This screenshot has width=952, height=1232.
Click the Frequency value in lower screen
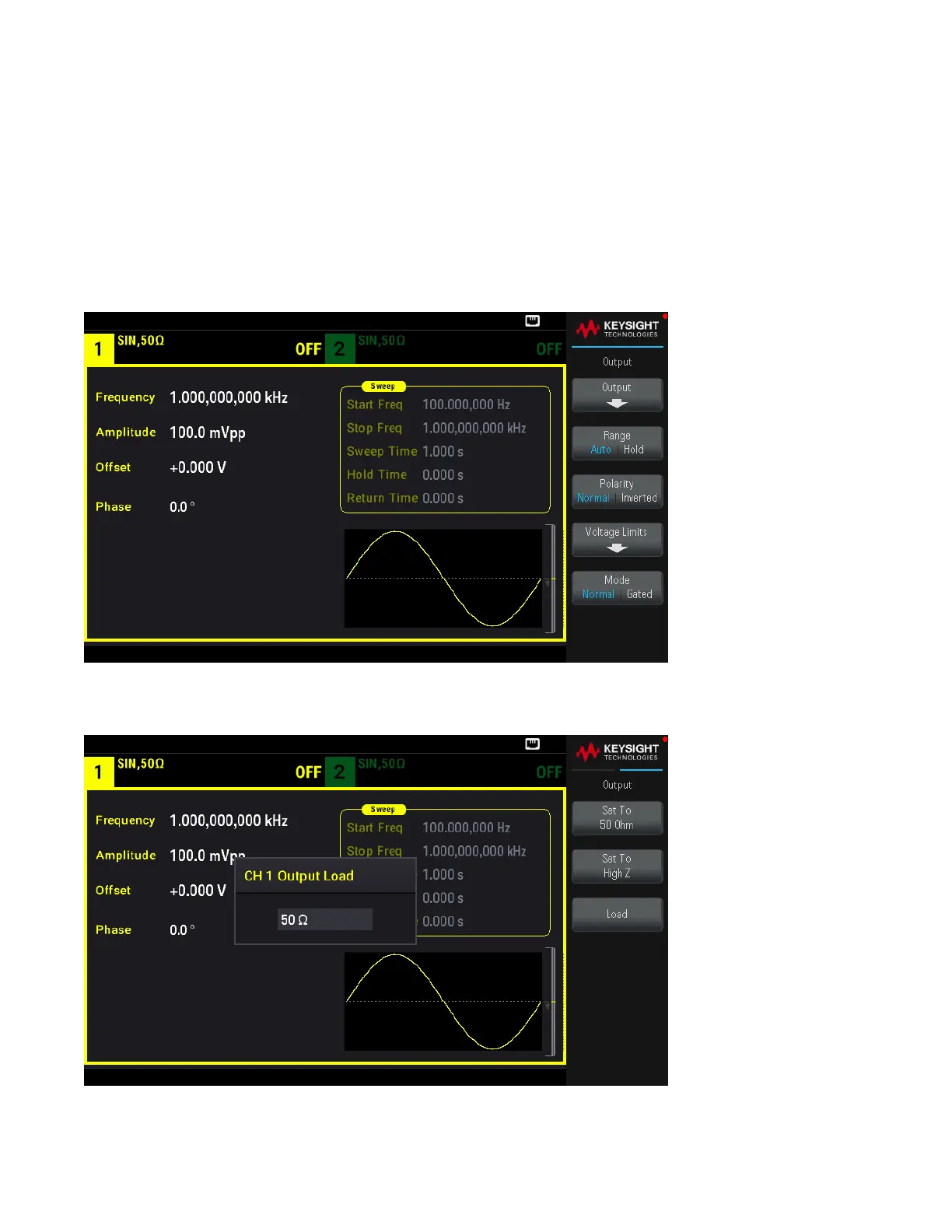coord(229,821)
